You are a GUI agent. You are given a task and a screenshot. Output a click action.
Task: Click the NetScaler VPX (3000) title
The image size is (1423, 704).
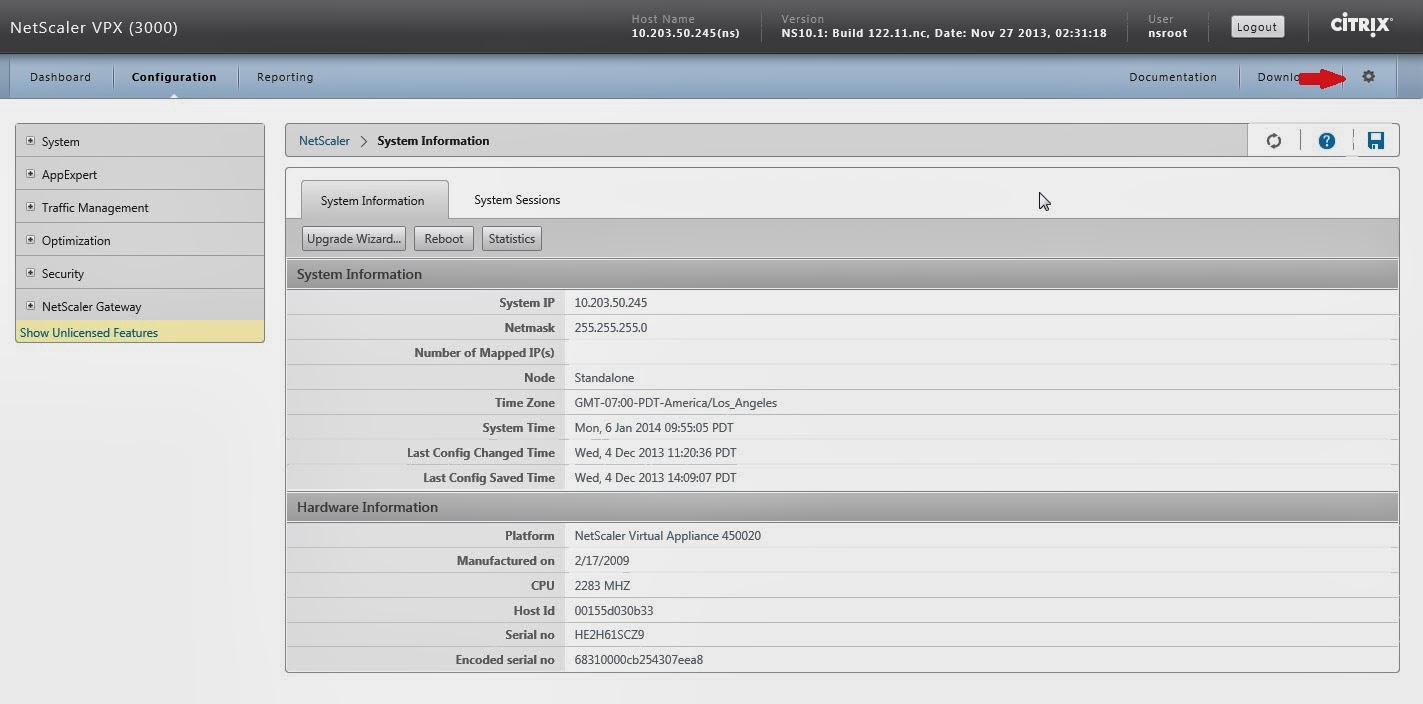94,28
